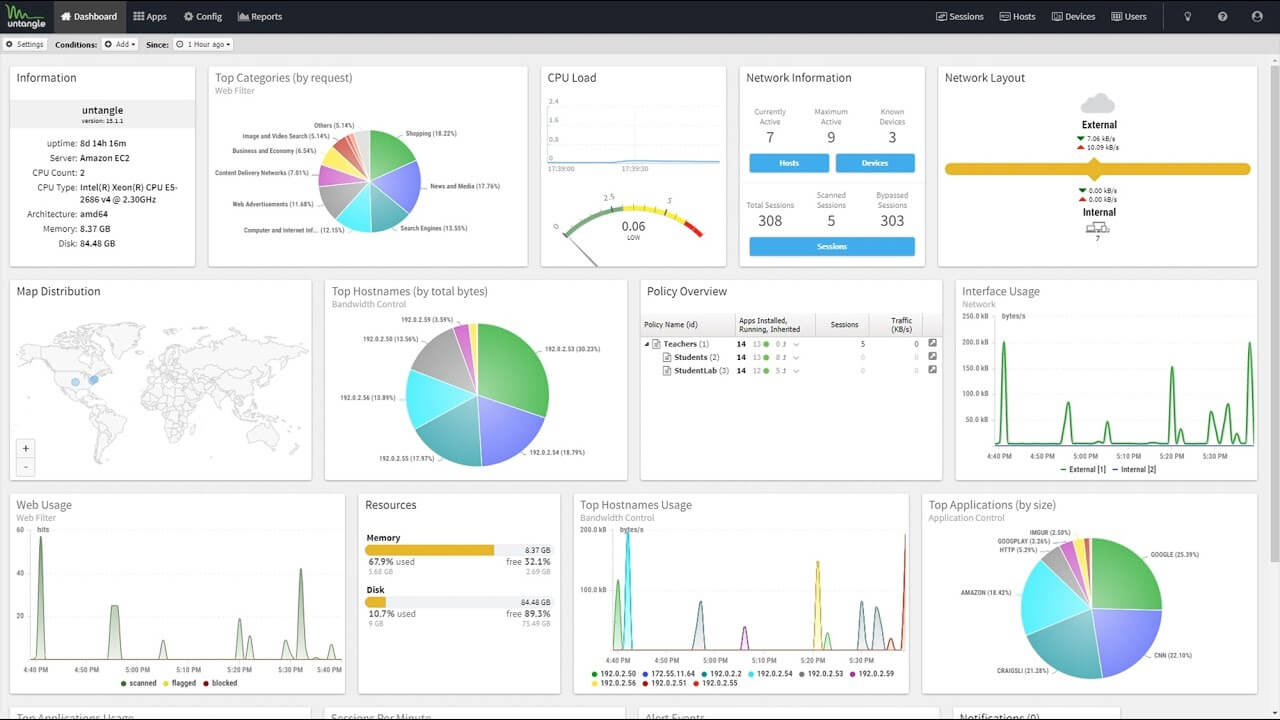The image size is (1280, 720).
Task: Select the StudentLab (3) policy row
Action: [x=791, y=370]
